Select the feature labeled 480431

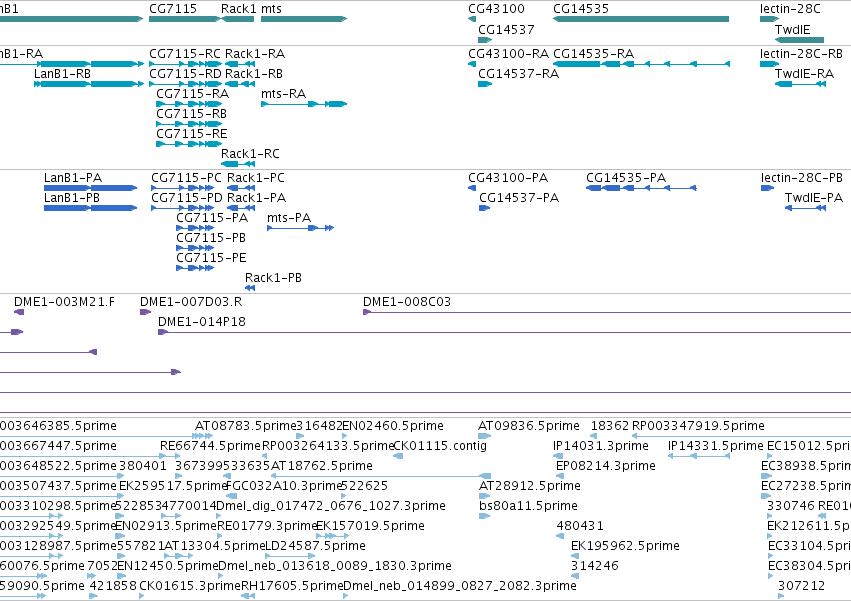(580, 527)
